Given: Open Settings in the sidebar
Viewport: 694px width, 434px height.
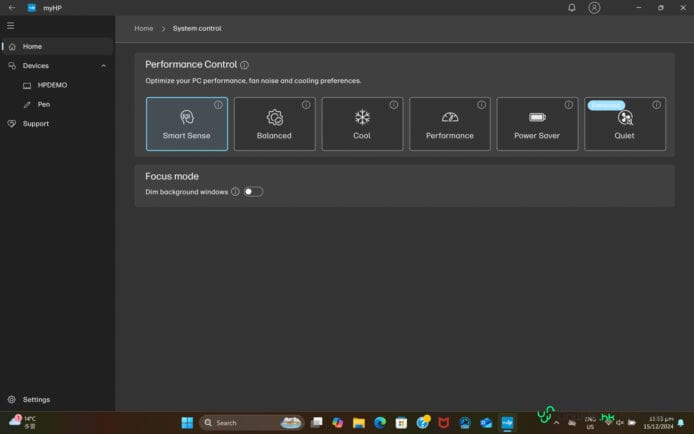Looking at the screenshot, I should coord(57,399).
